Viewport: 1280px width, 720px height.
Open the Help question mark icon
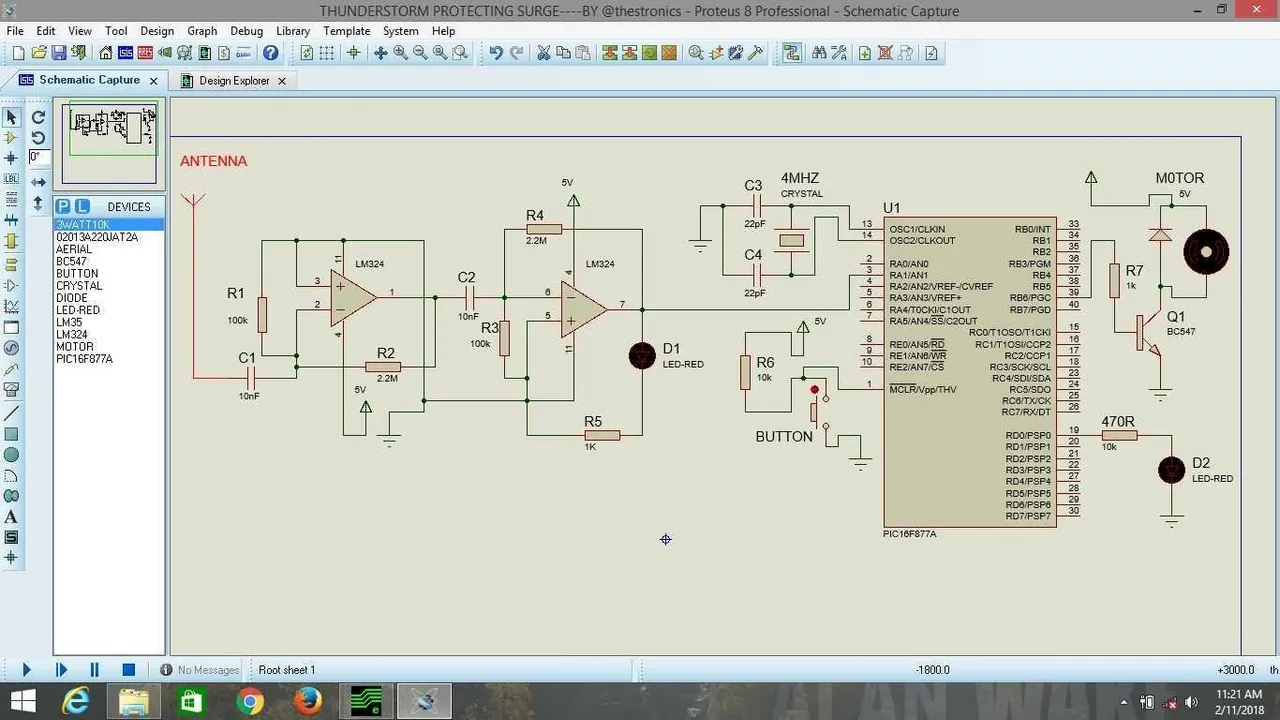[x=270, y=52]
